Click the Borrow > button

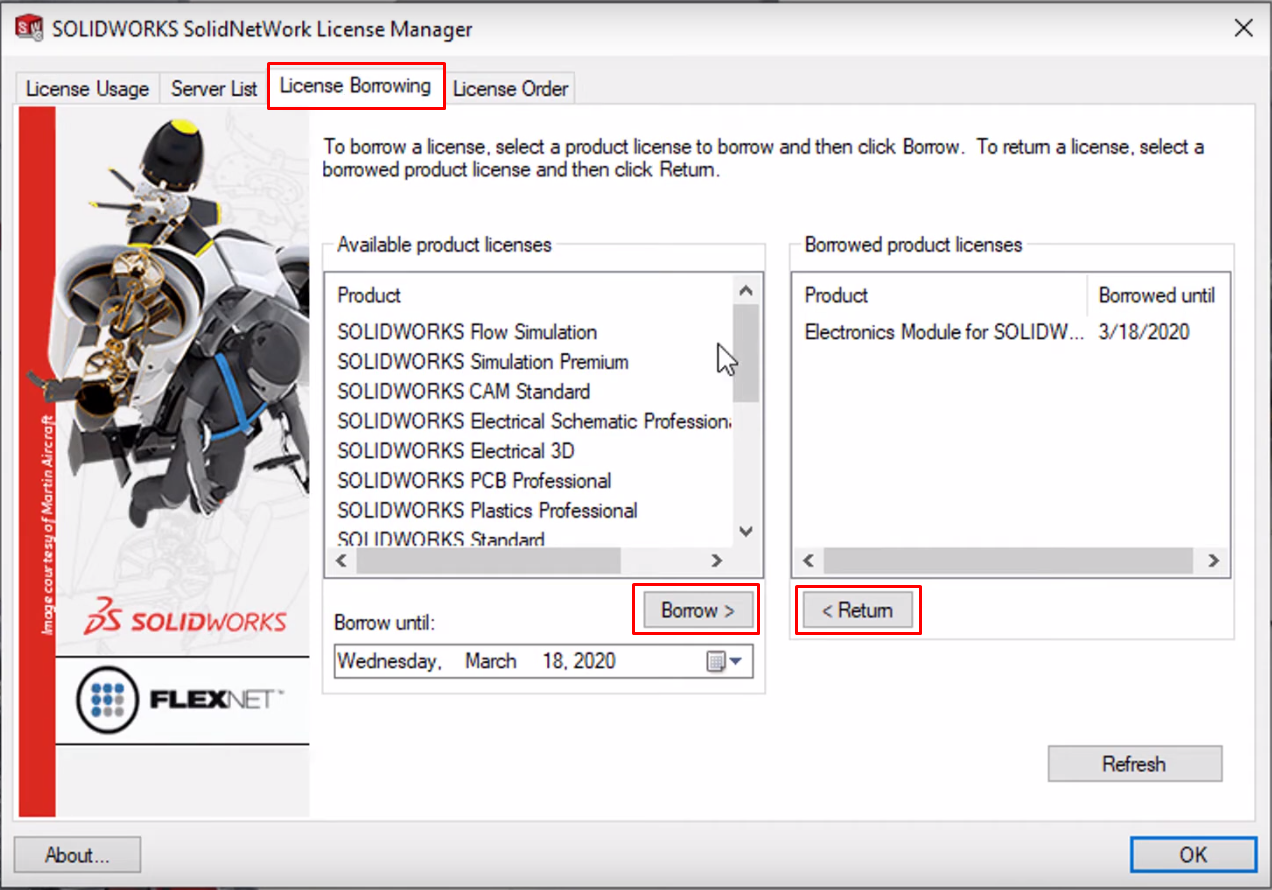pos(697,610)
